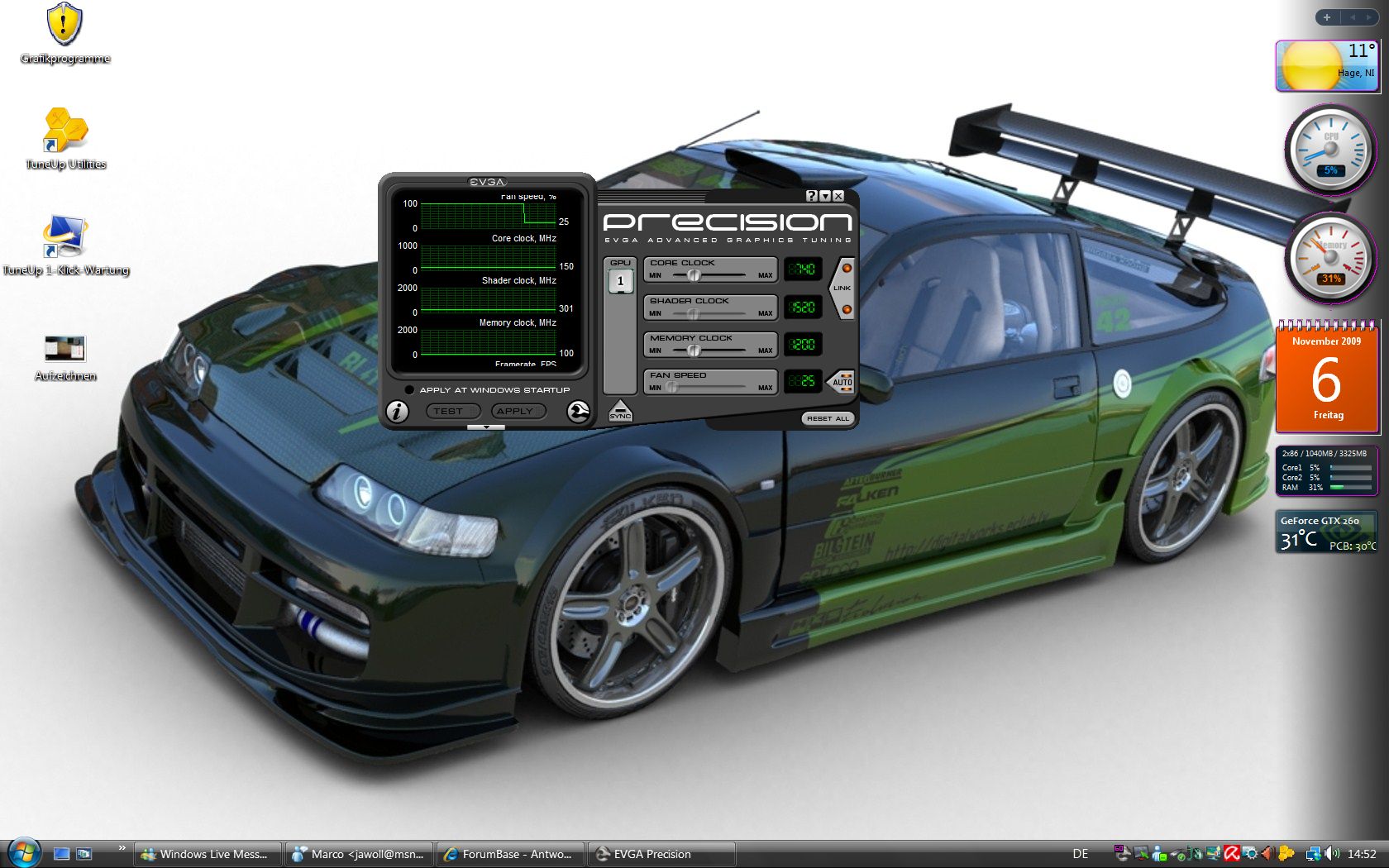
Task: Click the weather gadget showing 11°
Action: (x=1326, y=65)
